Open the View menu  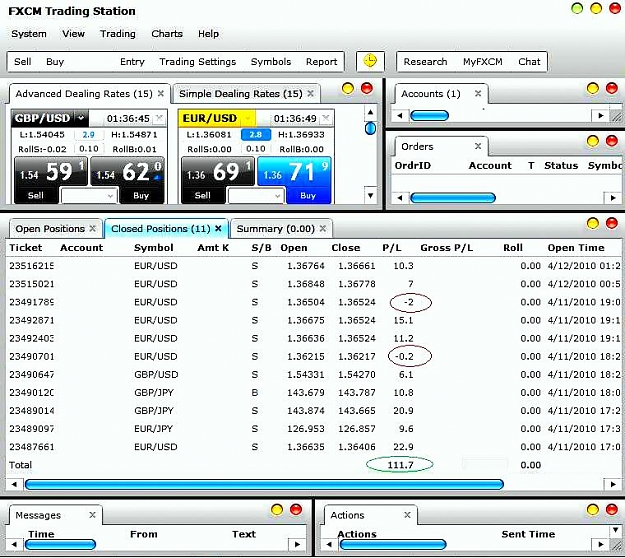73,34
